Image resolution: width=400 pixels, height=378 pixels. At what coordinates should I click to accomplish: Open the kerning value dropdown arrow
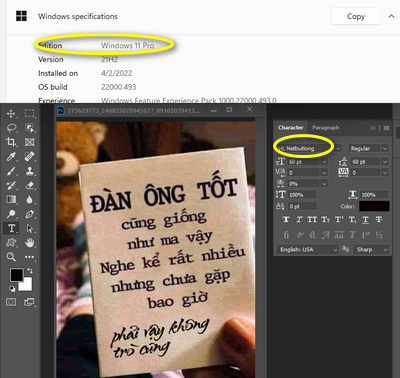coord(324,172)
